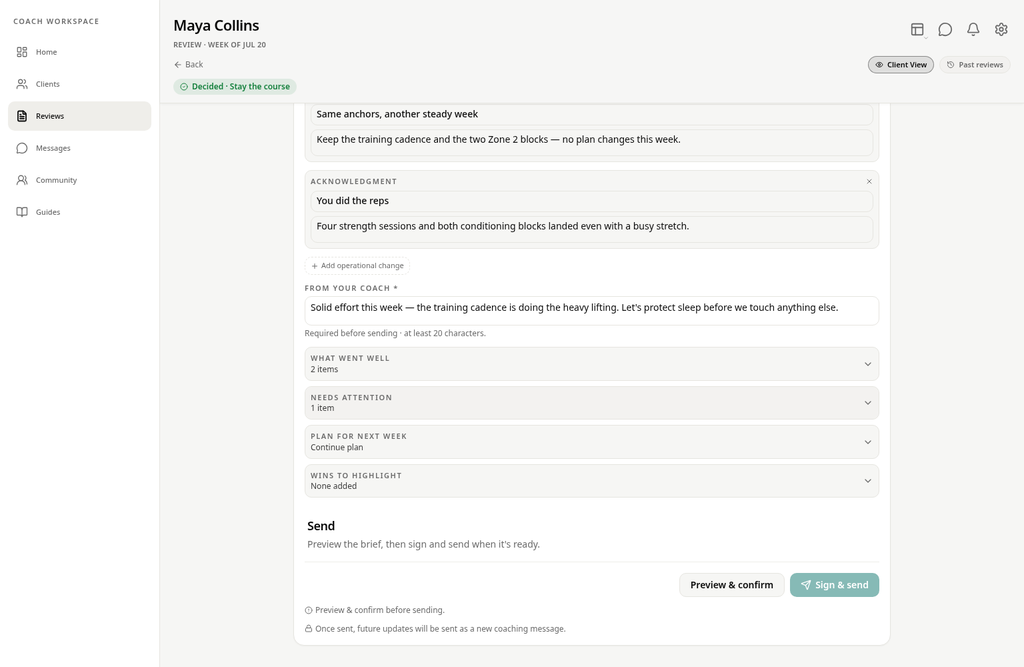Image resolution: width=1024 pixels, height=667 pixels.
Task: Click the Clients people icon
Action: tap(22, 84)
